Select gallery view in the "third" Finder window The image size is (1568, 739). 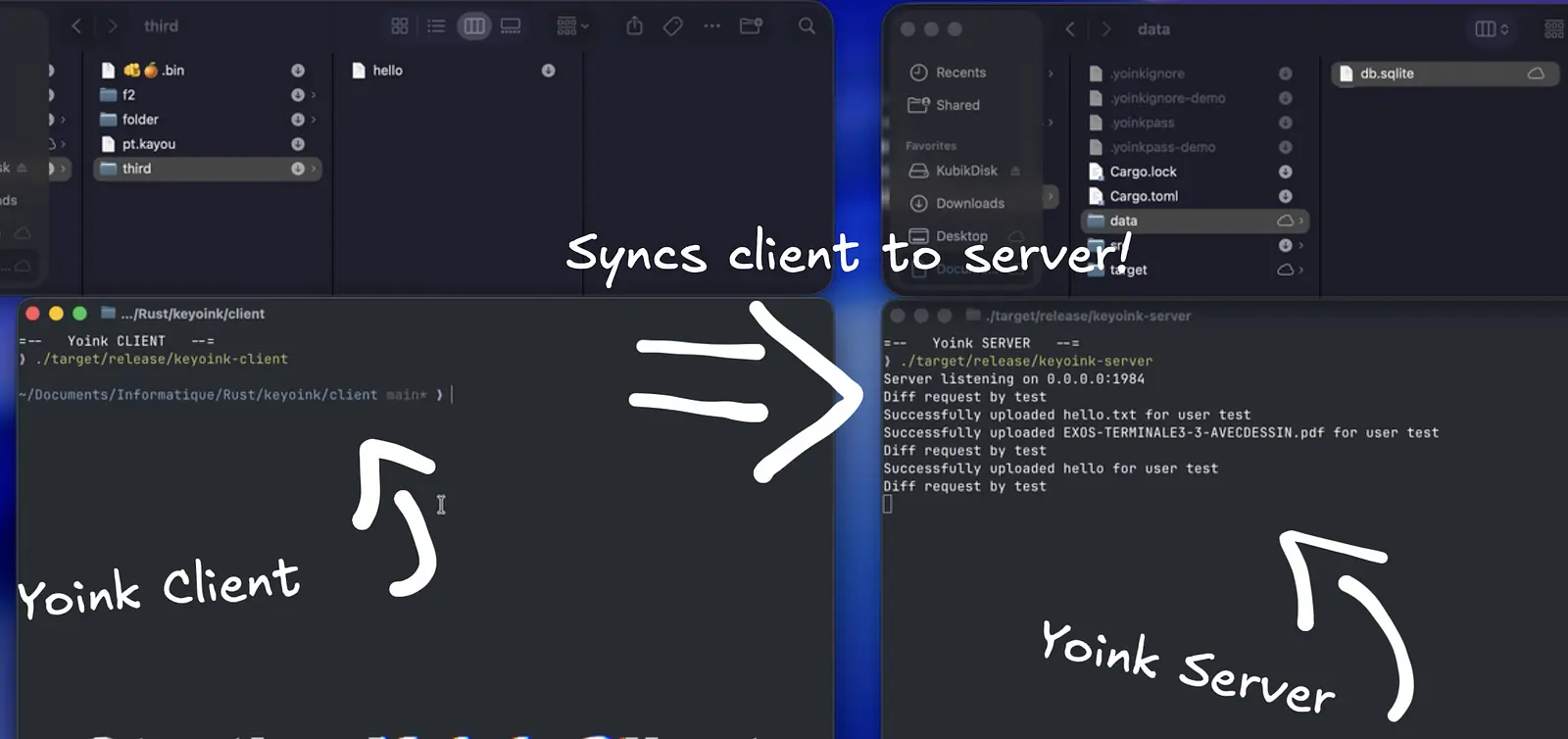[x=511, y=26]
